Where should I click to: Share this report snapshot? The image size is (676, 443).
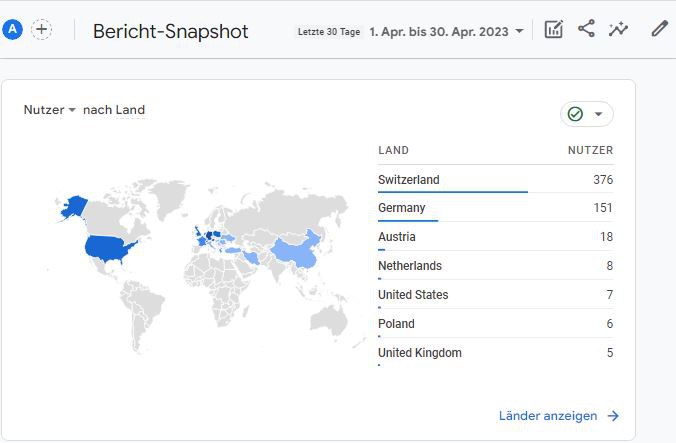[586, 29]
